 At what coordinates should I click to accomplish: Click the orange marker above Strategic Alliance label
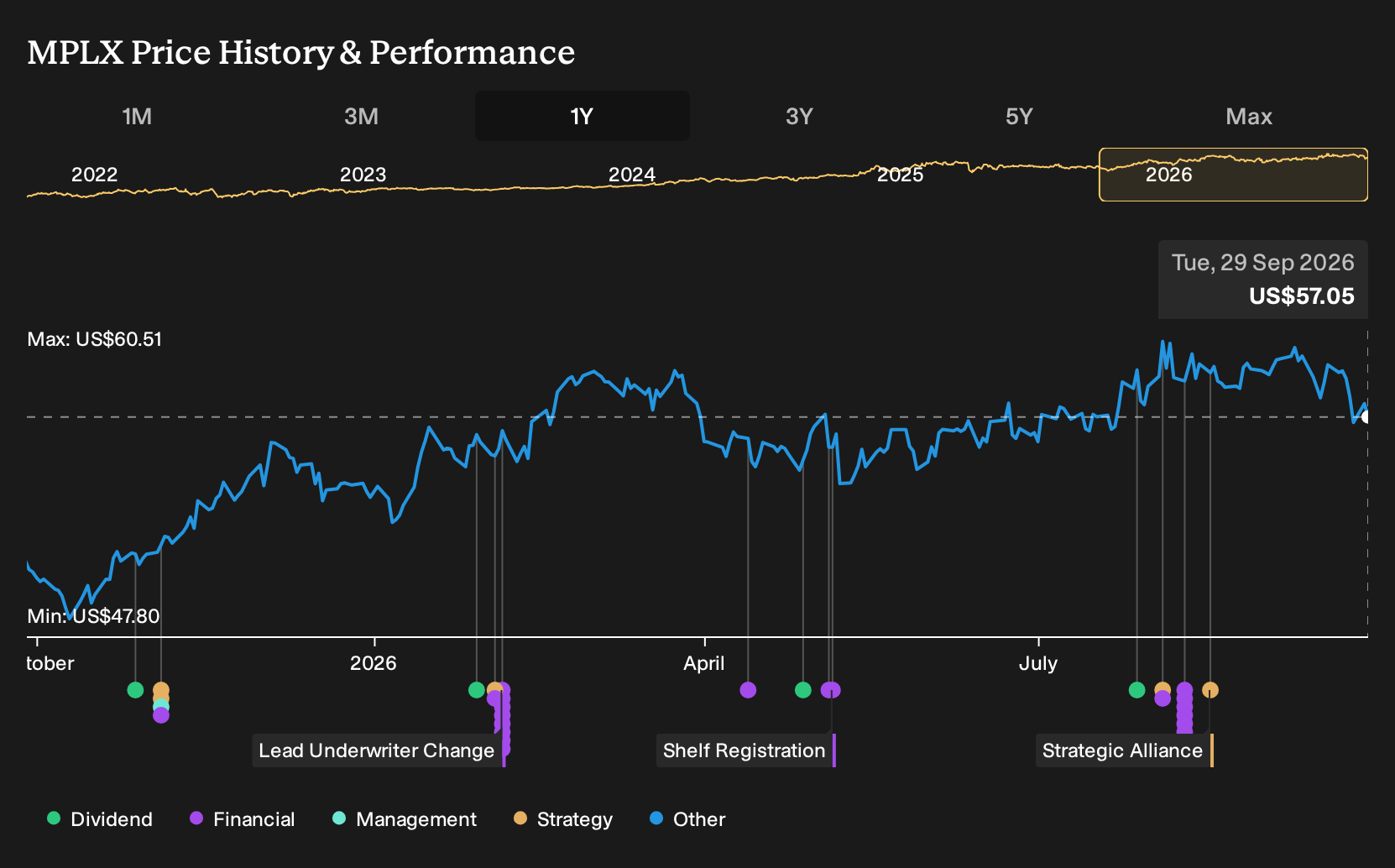1210,690
